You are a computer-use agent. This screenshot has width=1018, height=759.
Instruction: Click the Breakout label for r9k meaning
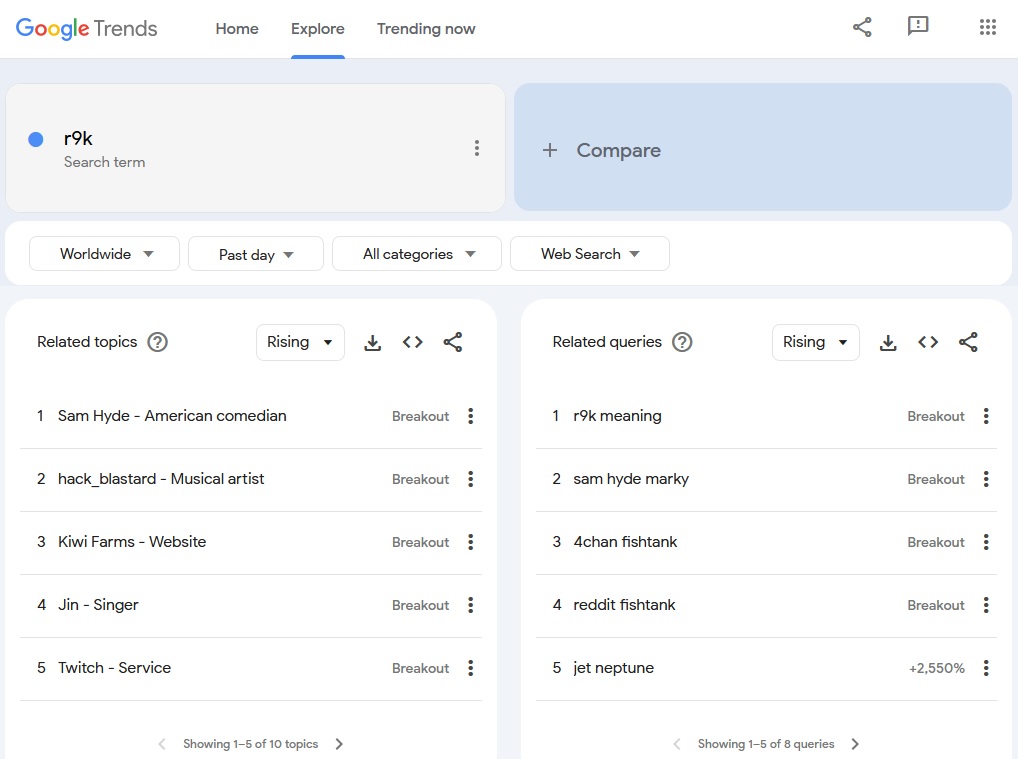[x=936, y=416]
